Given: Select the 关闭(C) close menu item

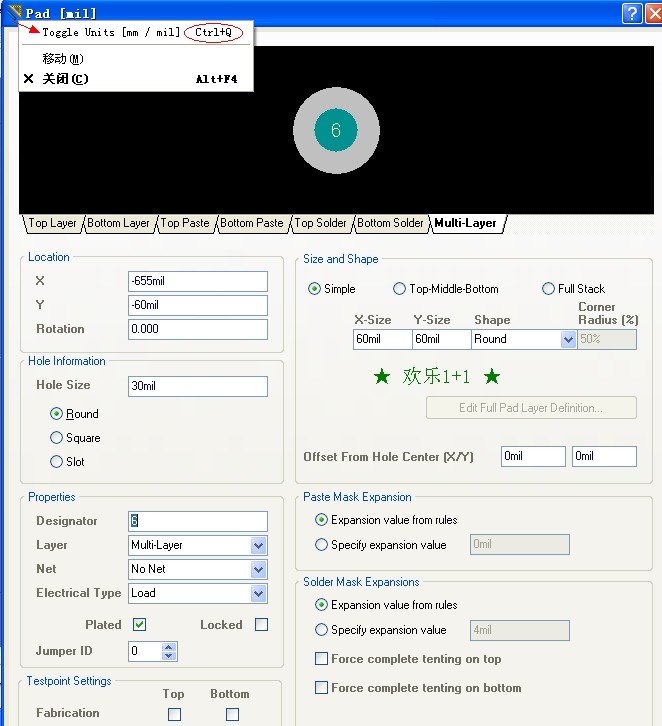Looking at the screenshot, I should 136,79.
